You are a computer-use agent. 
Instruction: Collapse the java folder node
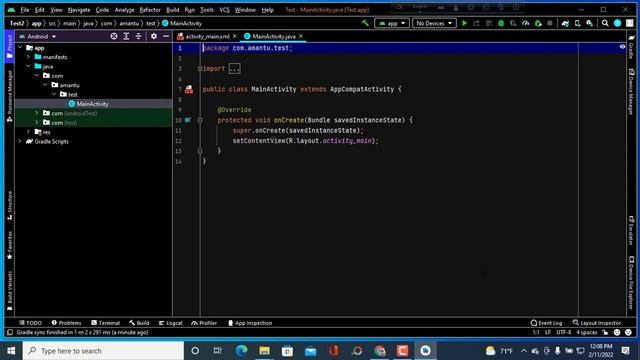click(28, 66)
